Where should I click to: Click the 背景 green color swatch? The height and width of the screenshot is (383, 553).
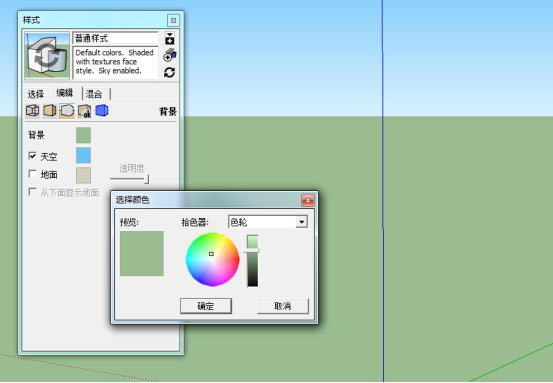click(84, 135)
